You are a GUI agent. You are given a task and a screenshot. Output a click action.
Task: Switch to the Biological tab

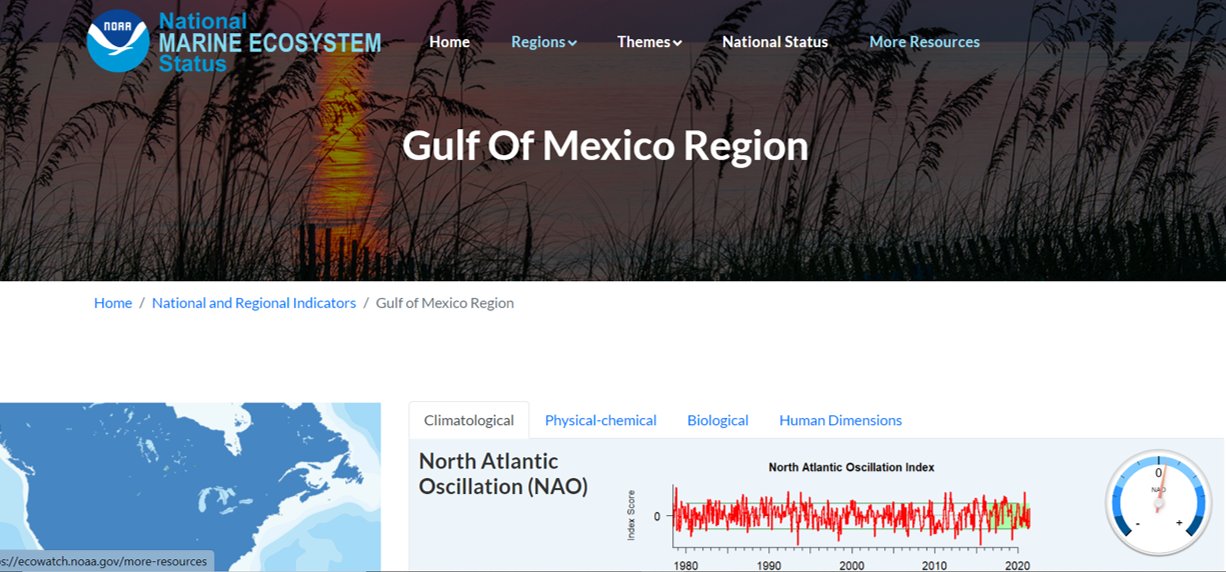717,421
